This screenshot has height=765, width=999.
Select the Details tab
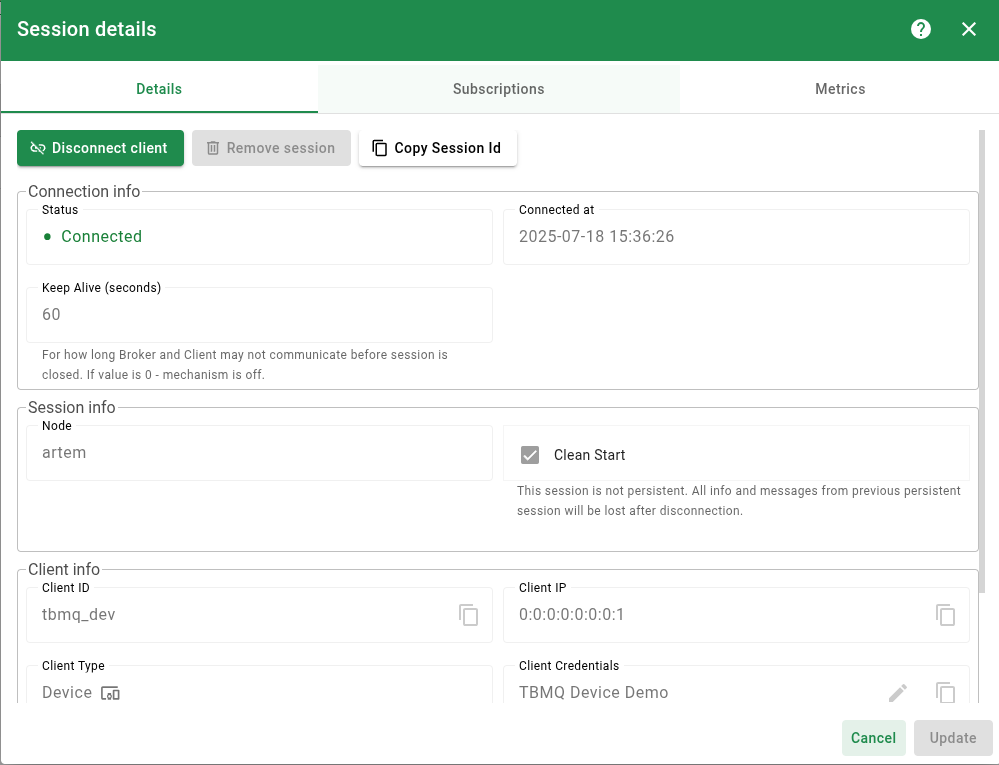(159, 89)
